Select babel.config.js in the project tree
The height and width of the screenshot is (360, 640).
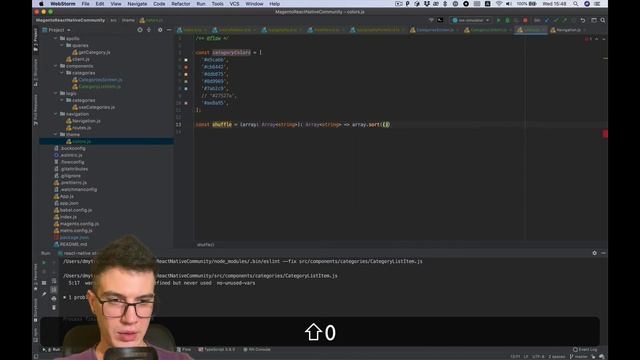[x=73, y=210]
